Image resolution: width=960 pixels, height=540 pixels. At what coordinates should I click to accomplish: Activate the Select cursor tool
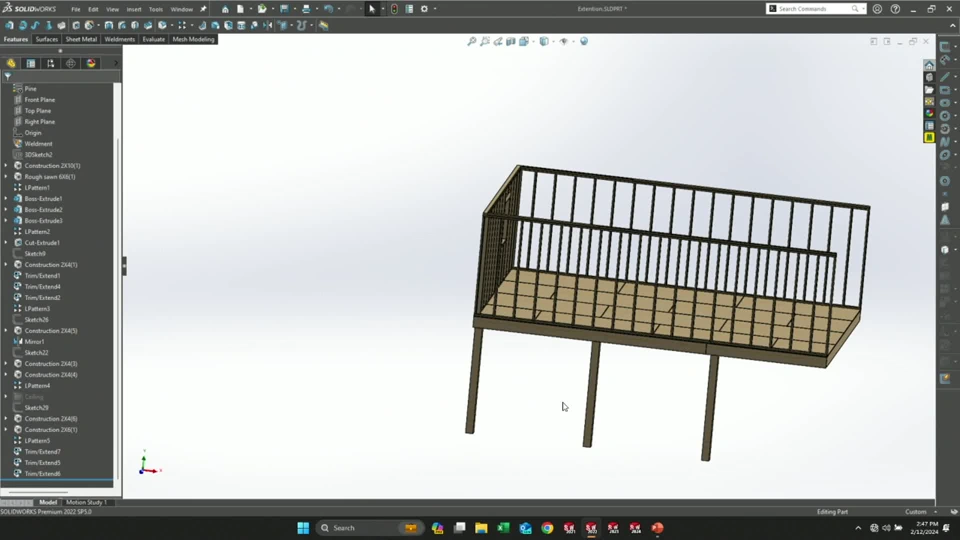coord(372,9)
